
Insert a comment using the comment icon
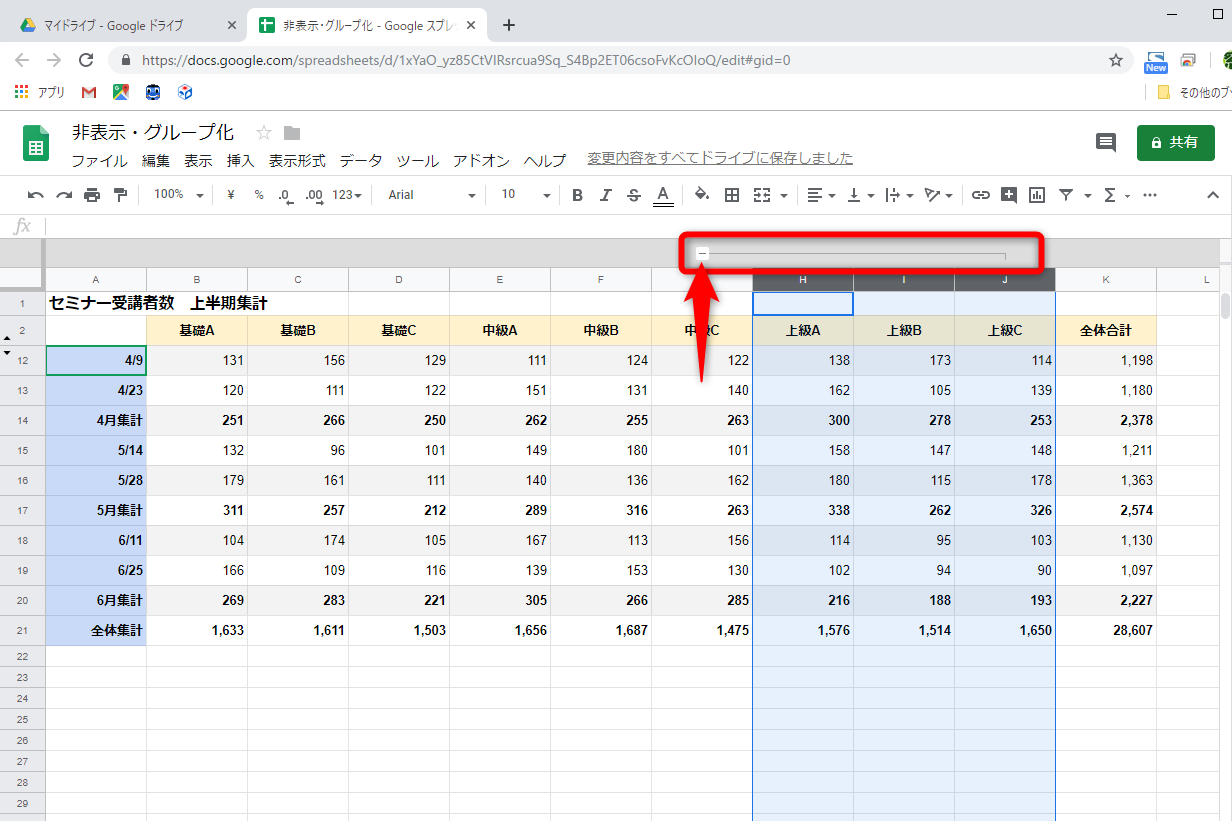1009,194
